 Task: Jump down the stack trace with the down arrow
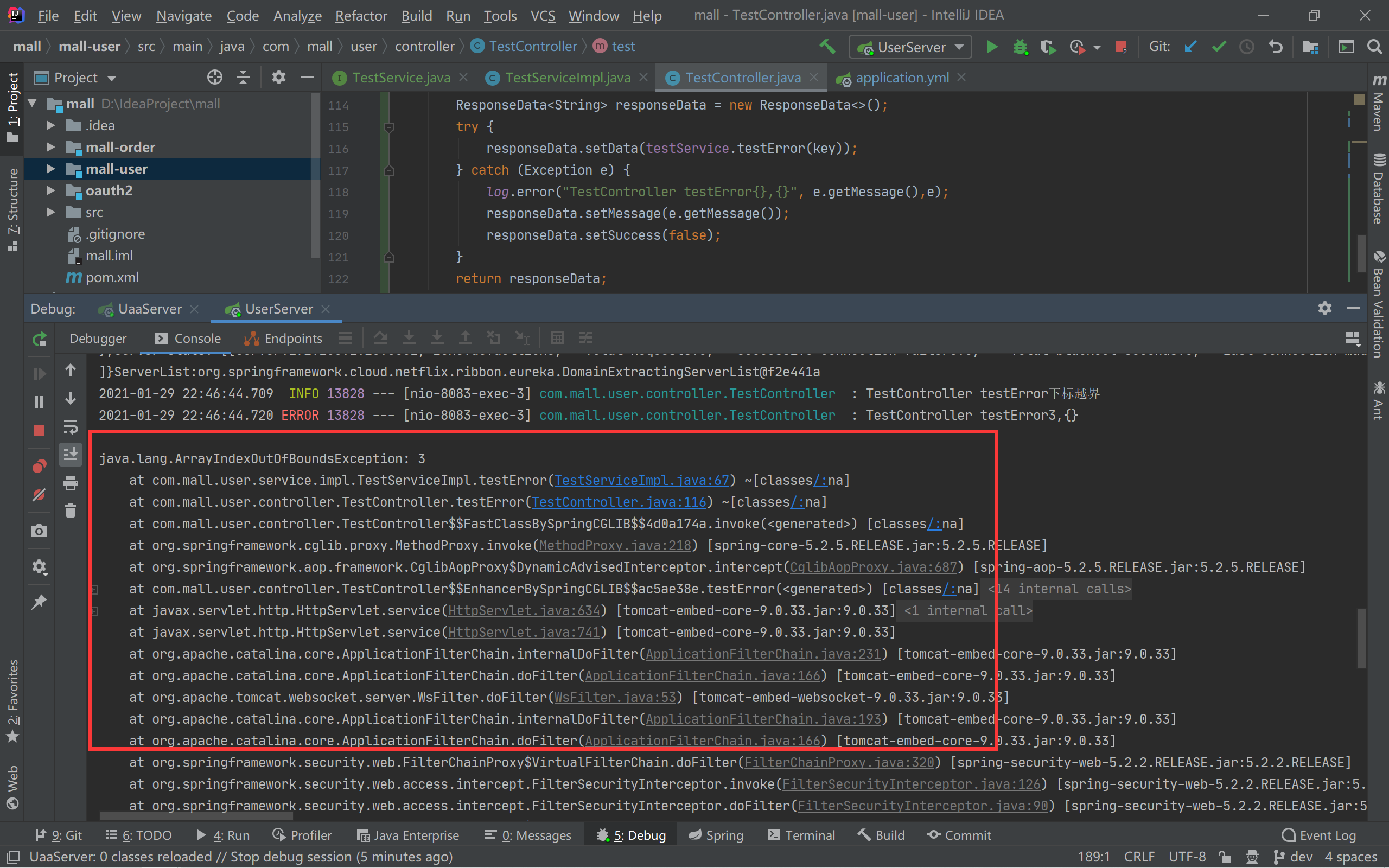pos(71,398)
